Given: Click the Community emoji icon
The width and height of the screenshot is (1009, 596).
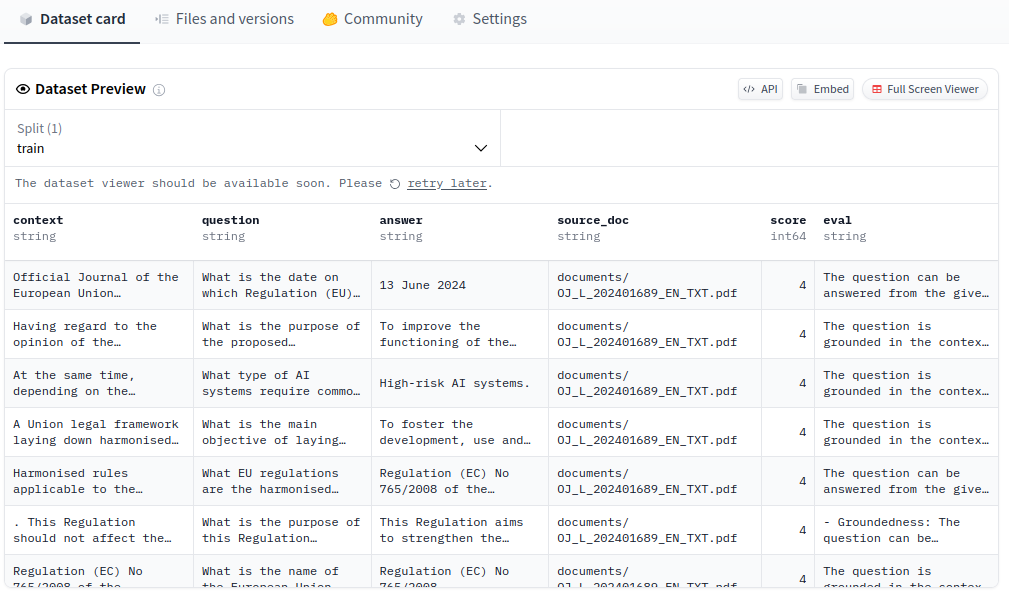Looking at the screenshot, I should tap(330, 19).
